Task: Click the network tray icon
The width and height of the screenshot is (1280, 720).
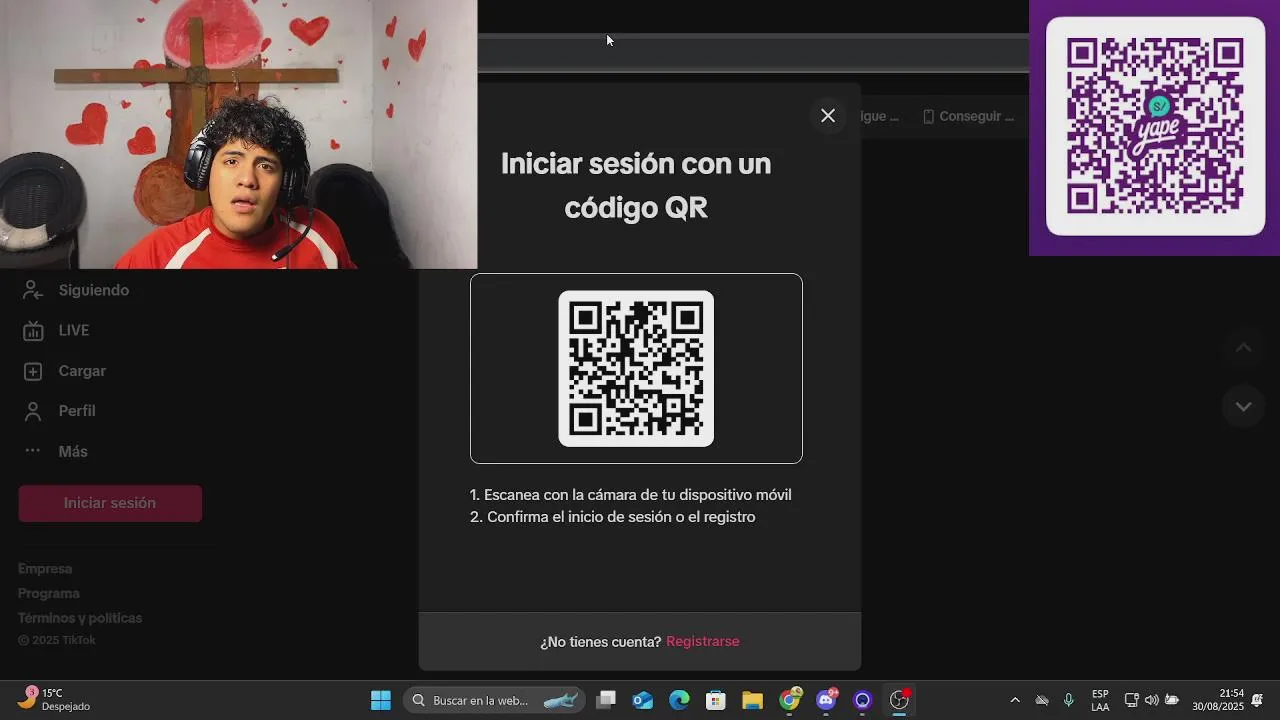Action: click(x=1131, y=700)
